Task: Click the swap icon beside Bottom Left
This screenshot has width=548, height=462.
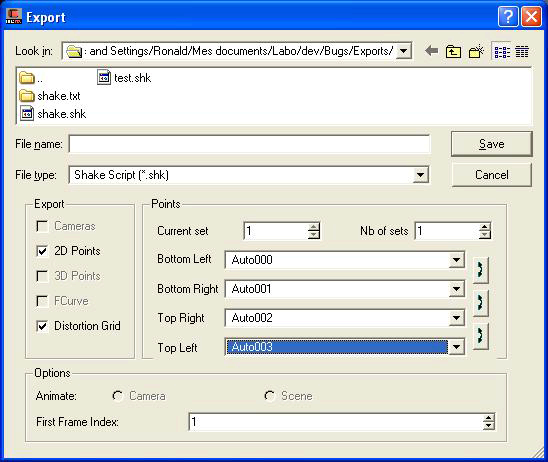Action: 481,270
